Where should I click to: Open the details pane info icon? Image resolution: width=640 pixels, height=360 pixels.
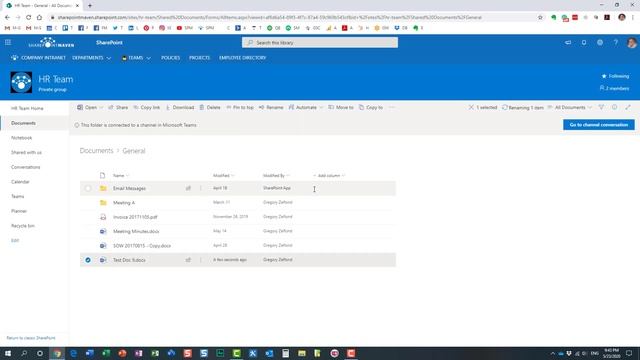pyautogui.click(x=614, y=107)
